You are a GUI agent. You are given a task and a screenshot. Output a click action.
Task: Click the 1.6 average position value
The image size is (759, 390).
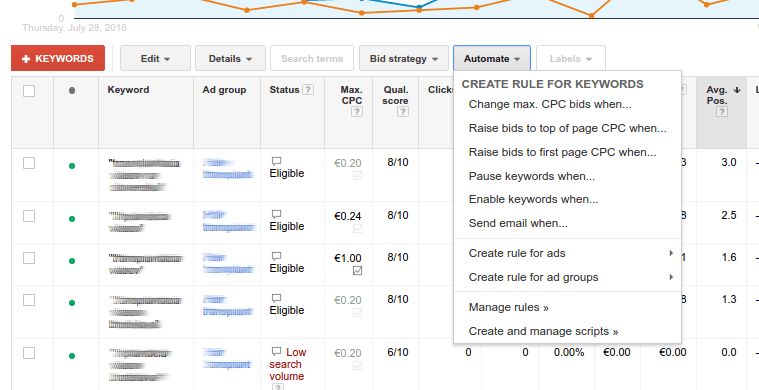coord(729,257)
